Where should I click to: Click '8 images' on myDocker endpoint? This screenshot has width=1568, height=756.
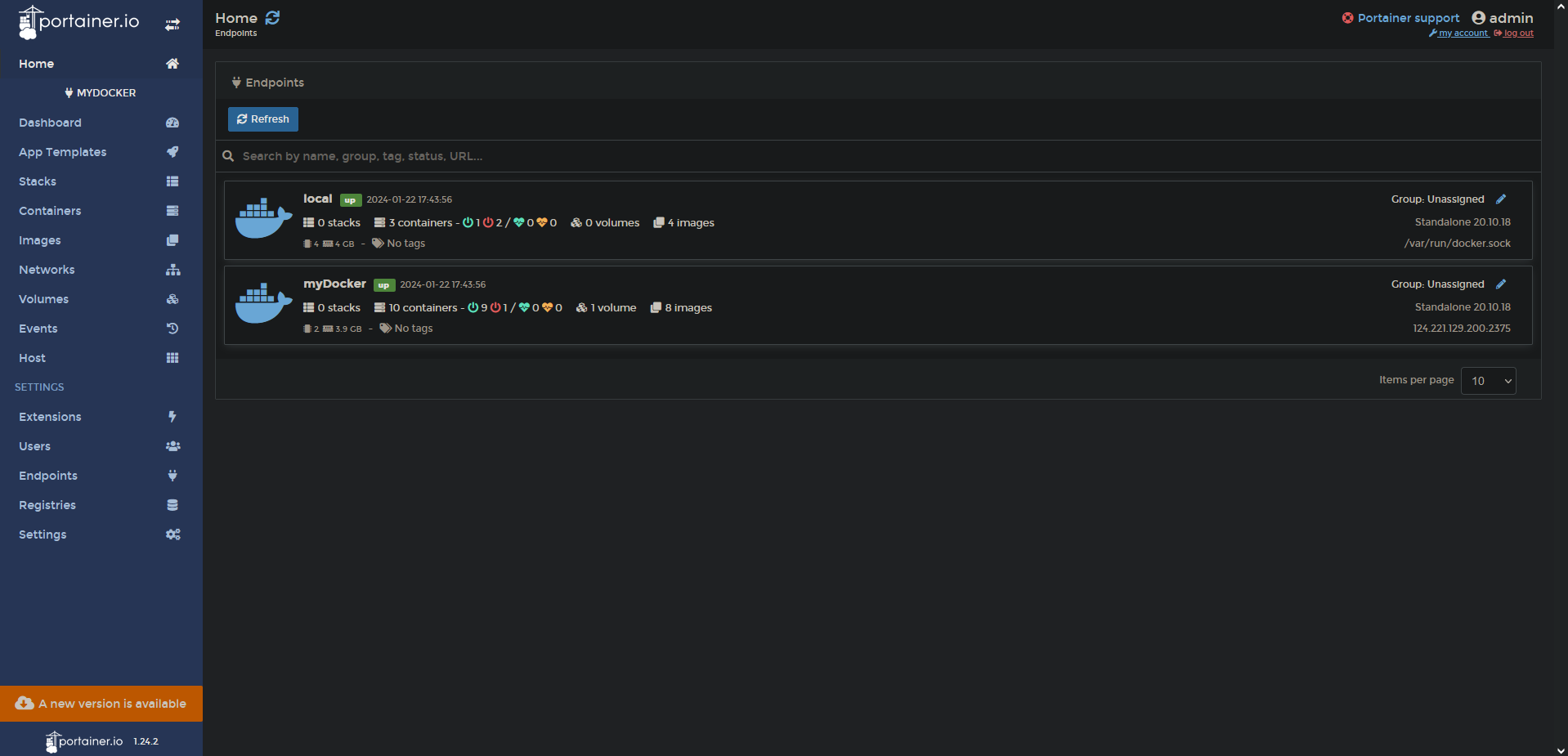682,307
